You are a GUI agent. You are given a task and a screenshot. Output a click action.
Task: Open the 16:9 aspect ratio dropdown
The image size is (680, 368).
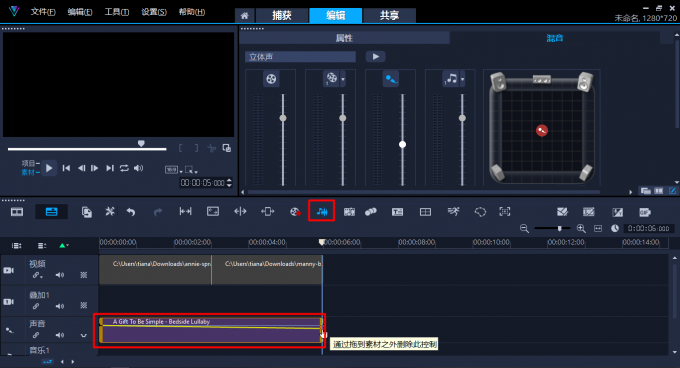coord(173,169)
